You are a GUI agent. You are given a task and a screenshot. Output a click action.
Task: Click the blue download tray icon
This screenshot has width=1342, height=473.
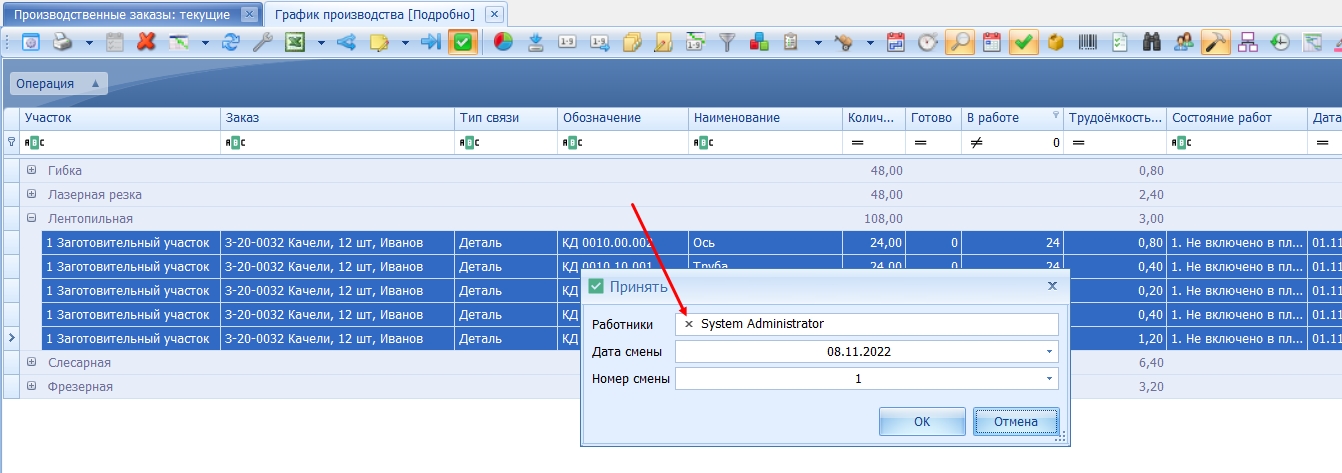535,43
